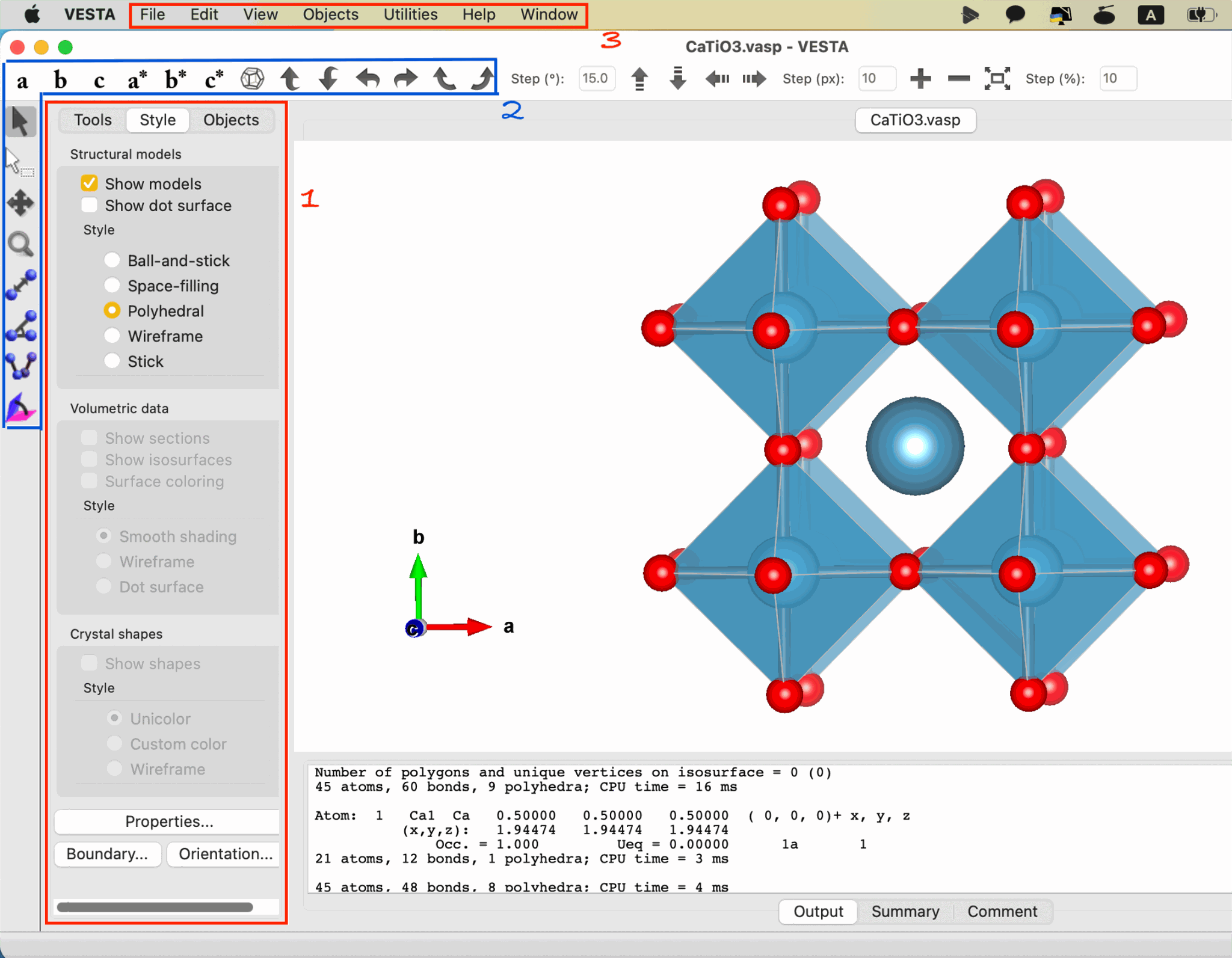Screen dimensions: 1232x958
Task: Enable Show dot surface checkbox
Action: pos(90,205)
